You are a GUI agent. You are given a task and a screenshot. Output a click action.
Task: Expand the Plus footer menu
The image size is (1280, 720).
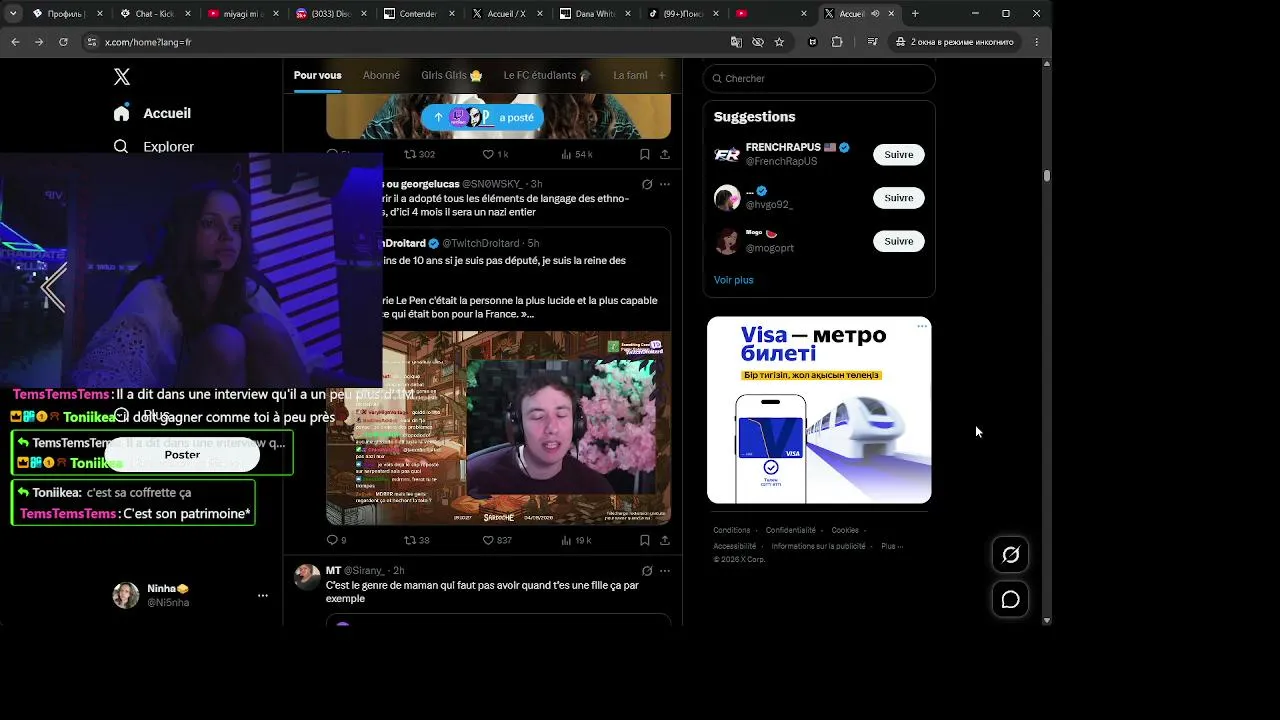coord(892,546)
